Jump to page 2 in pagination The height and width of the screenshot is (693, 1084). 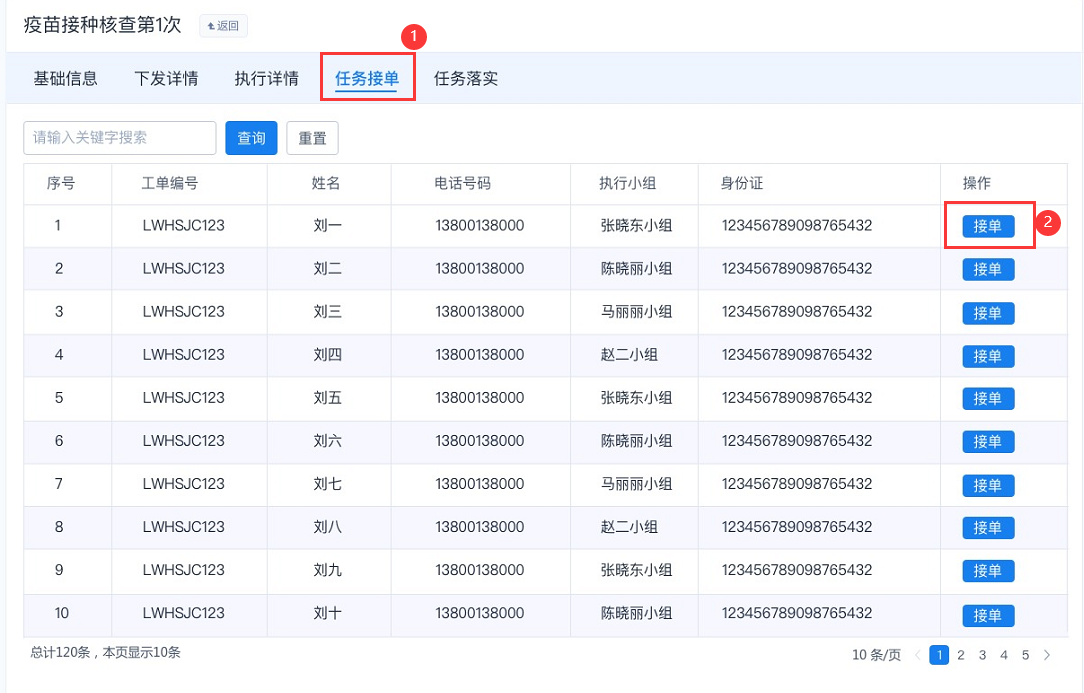tap(960, 655)
